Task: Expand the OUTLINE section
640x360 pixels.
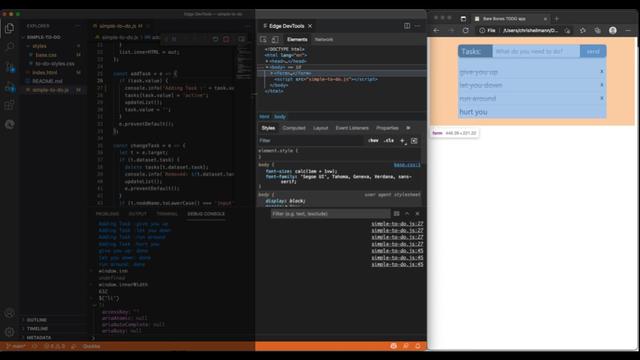Action: pos(36,320)
